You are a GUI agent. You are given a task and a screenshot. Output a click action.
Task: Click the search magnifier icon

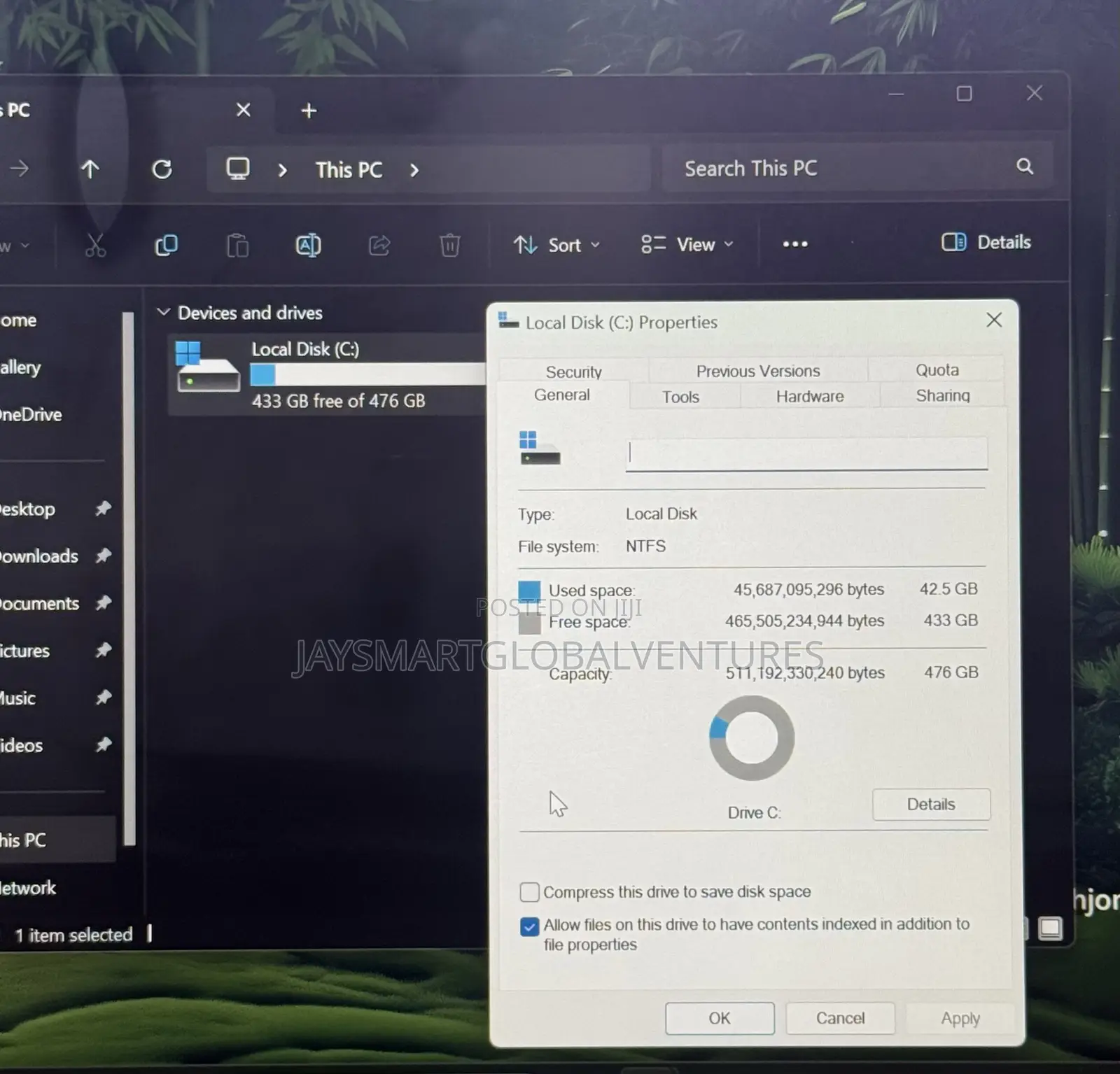pos(1025,167)
